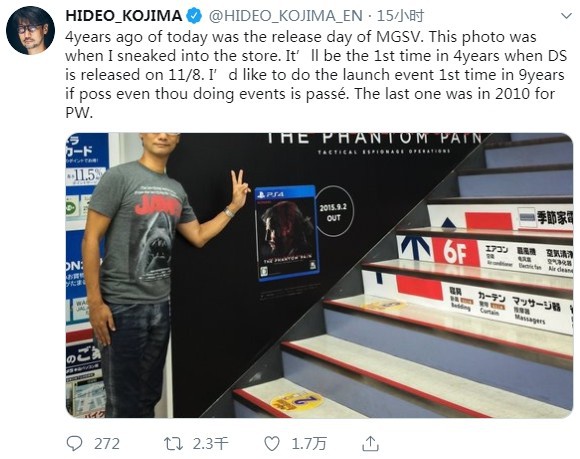Viewport: 580px width, 459px height.
Task: Open the share upload icon
Action: pos(370,443)
